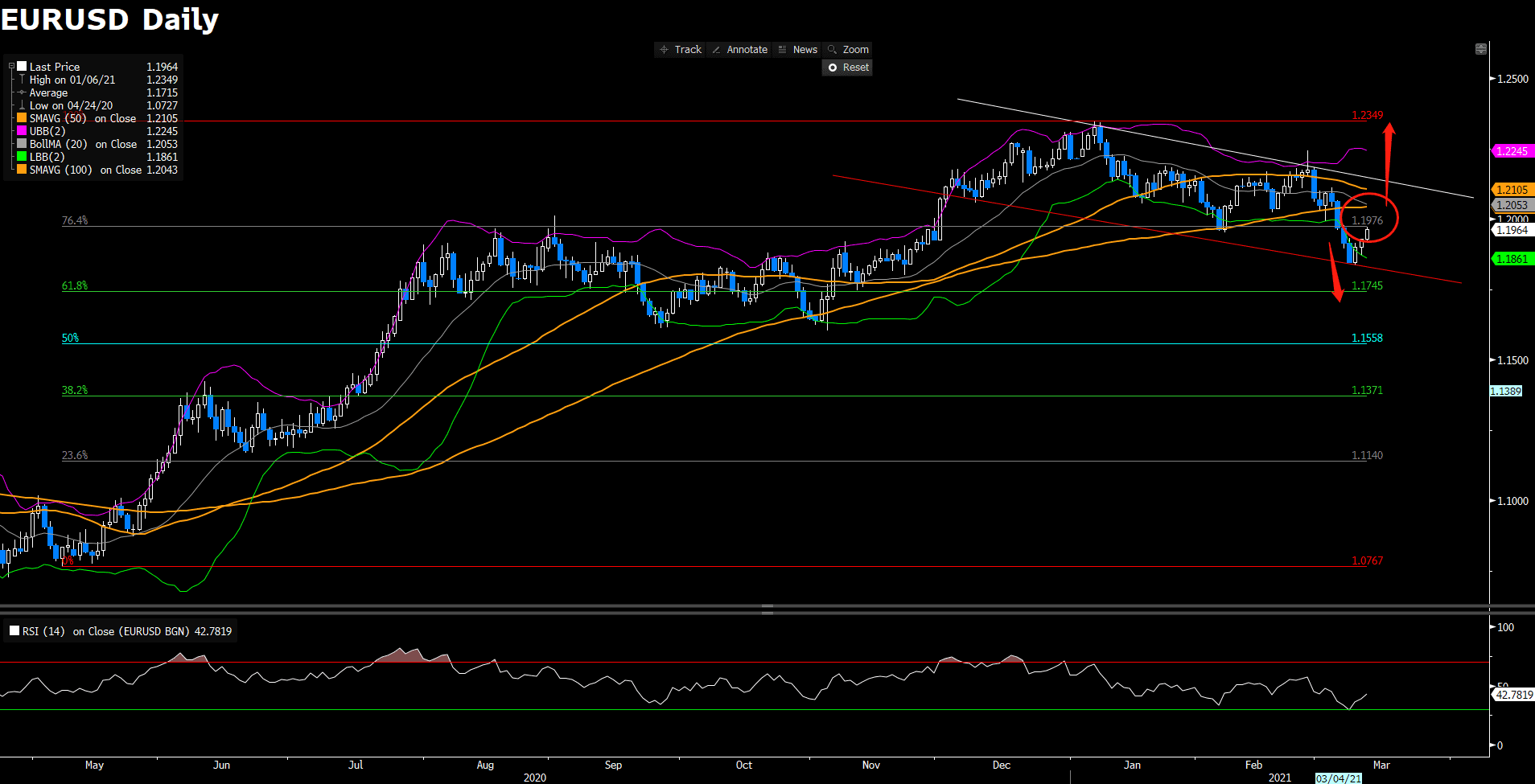Click the 1.1000 price axis label
Image resolution: width=1535 pixels, height=784 pixels.
click(x=1512, y=501)
